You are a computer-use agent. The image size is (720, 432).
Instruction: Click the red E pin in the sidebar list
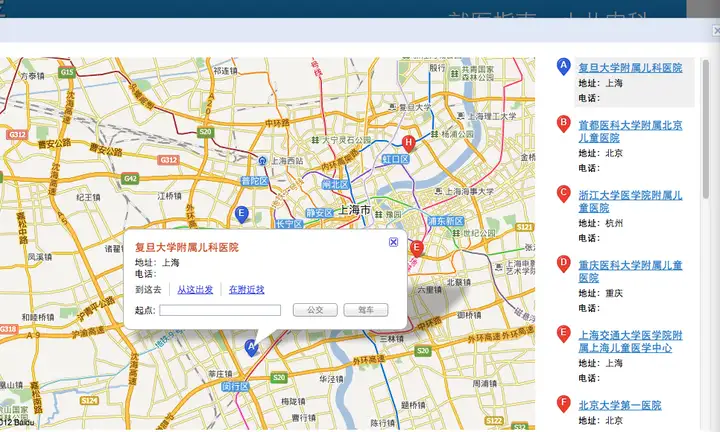(x=563, y=334)
